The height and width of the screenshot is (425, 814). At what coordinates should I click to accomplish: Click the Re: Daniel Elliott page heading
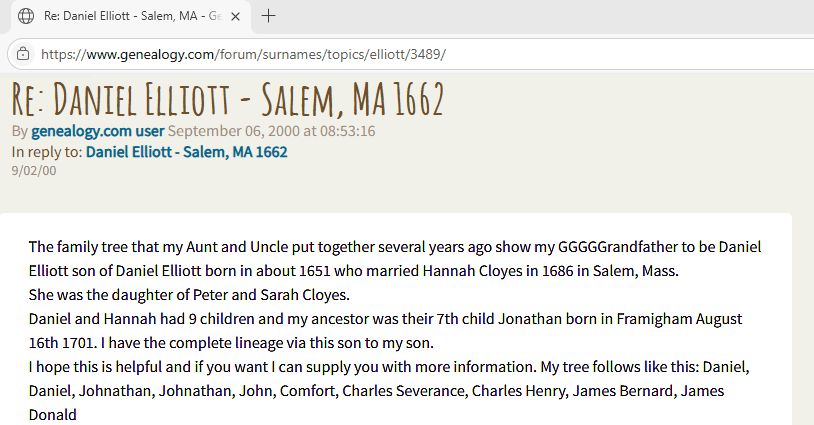pyautogui.click(x=228, y=99)
